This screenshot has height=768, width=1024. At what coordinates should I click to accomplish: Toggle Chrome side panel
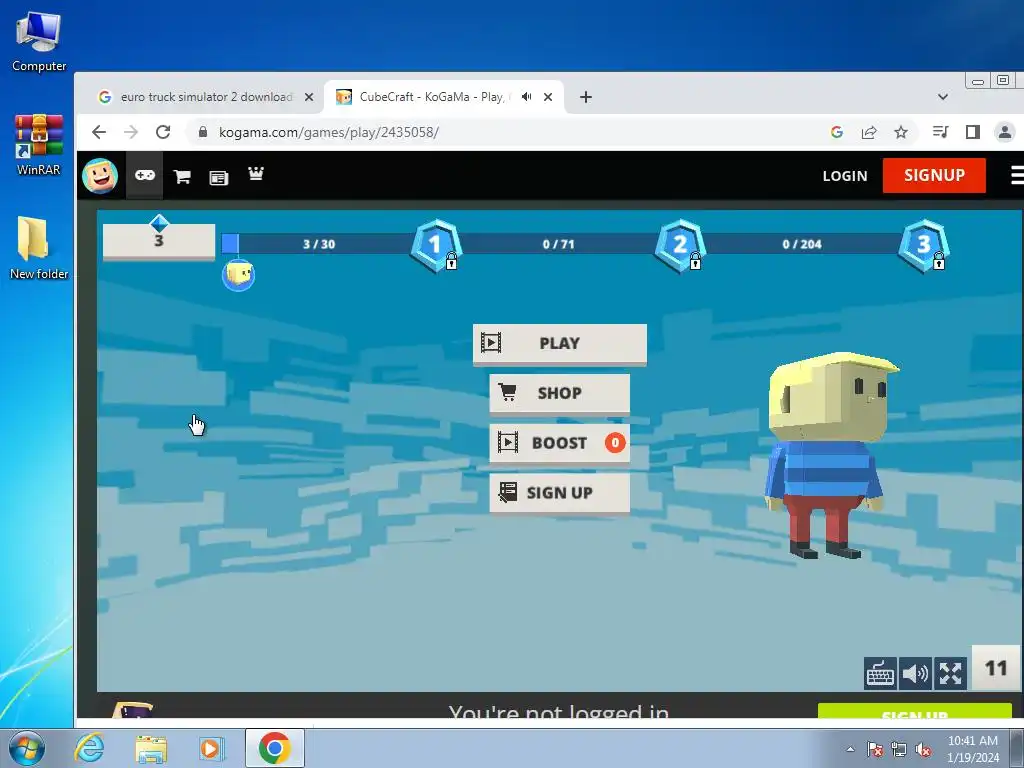click(x=972, y=132)
